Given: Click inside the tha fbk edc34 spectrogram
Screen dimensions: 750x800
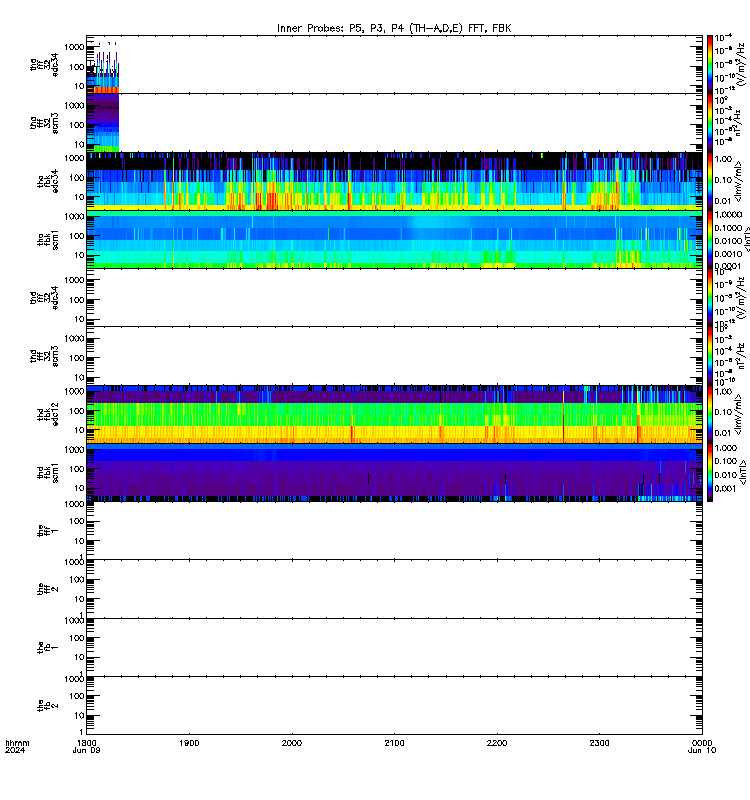Looking at the screenshot, I should point(394,181).
